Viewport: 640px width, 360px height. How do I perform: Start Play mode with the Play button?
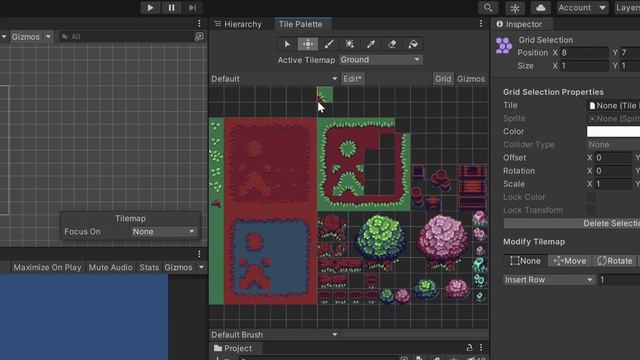pos(150,8)
